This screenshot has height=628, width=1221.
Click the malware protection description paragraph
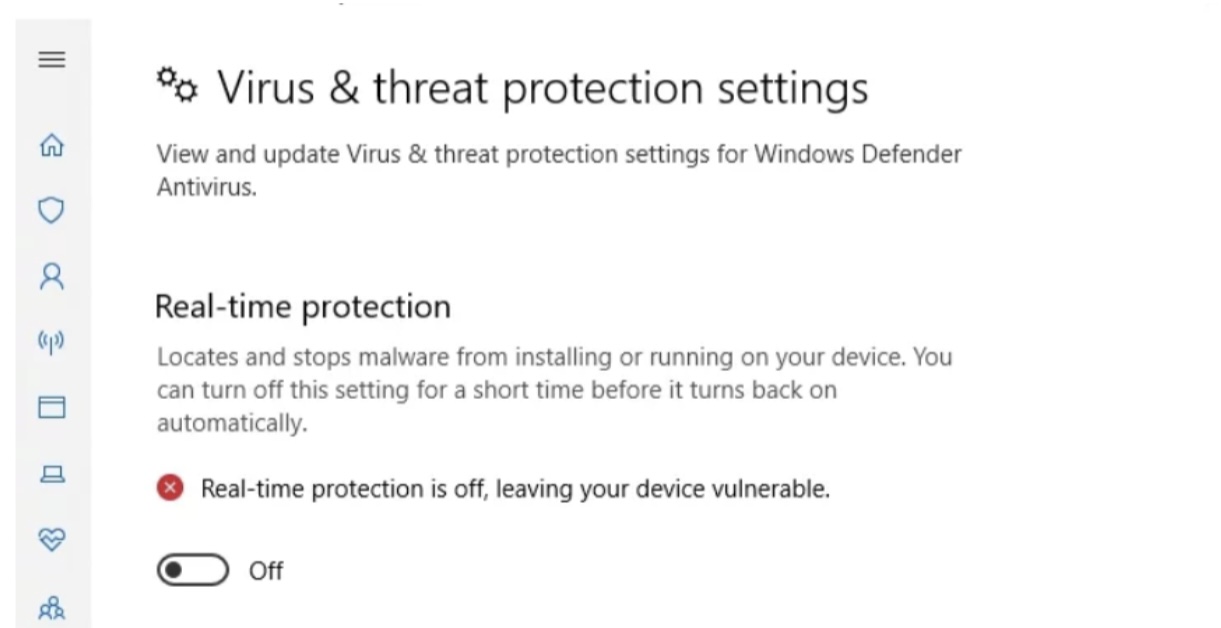553,389
